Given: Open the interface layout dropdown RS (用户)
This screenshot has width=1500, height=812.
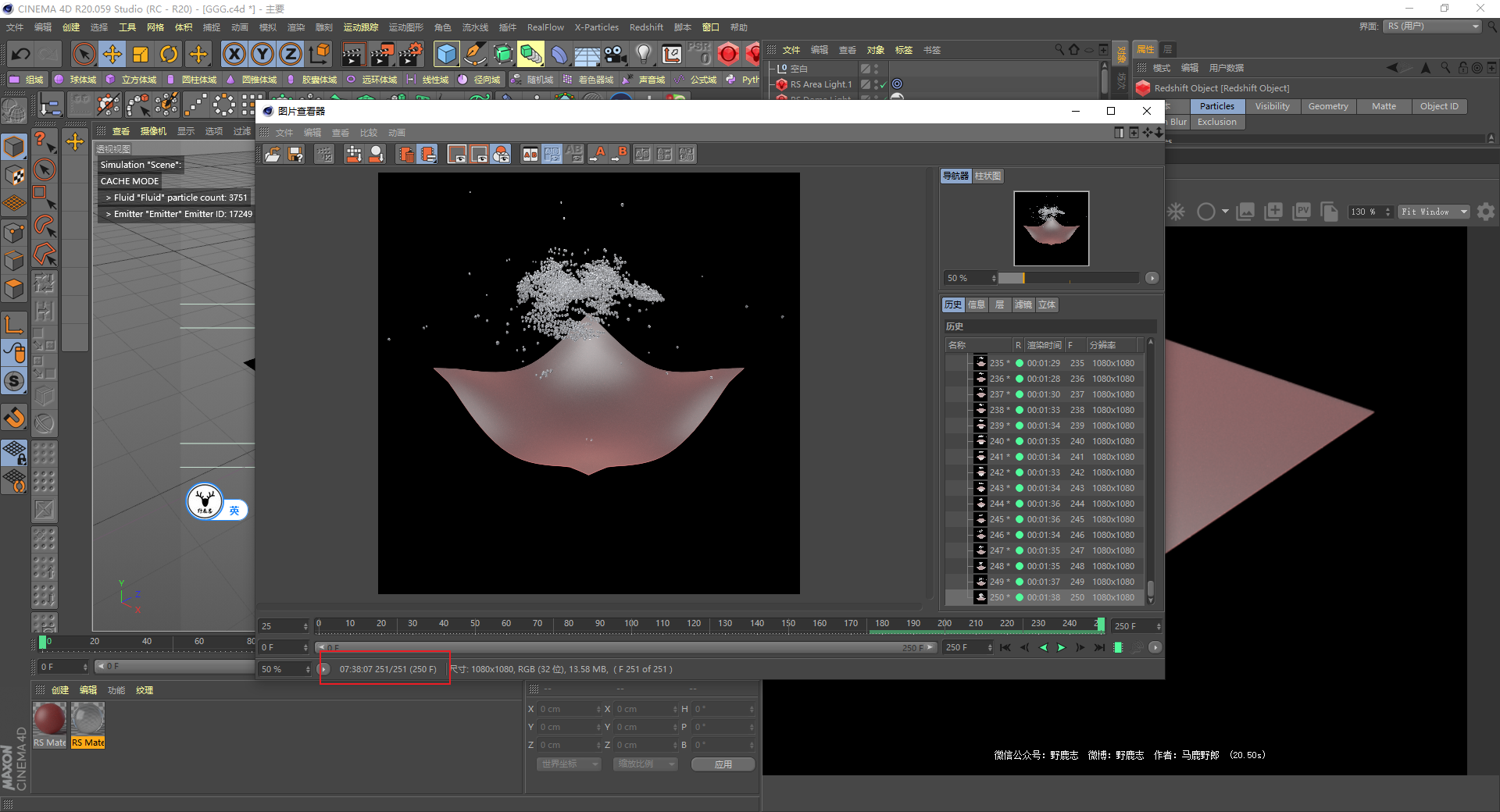Looking at the screenshot, I should tap(1433, 27).
